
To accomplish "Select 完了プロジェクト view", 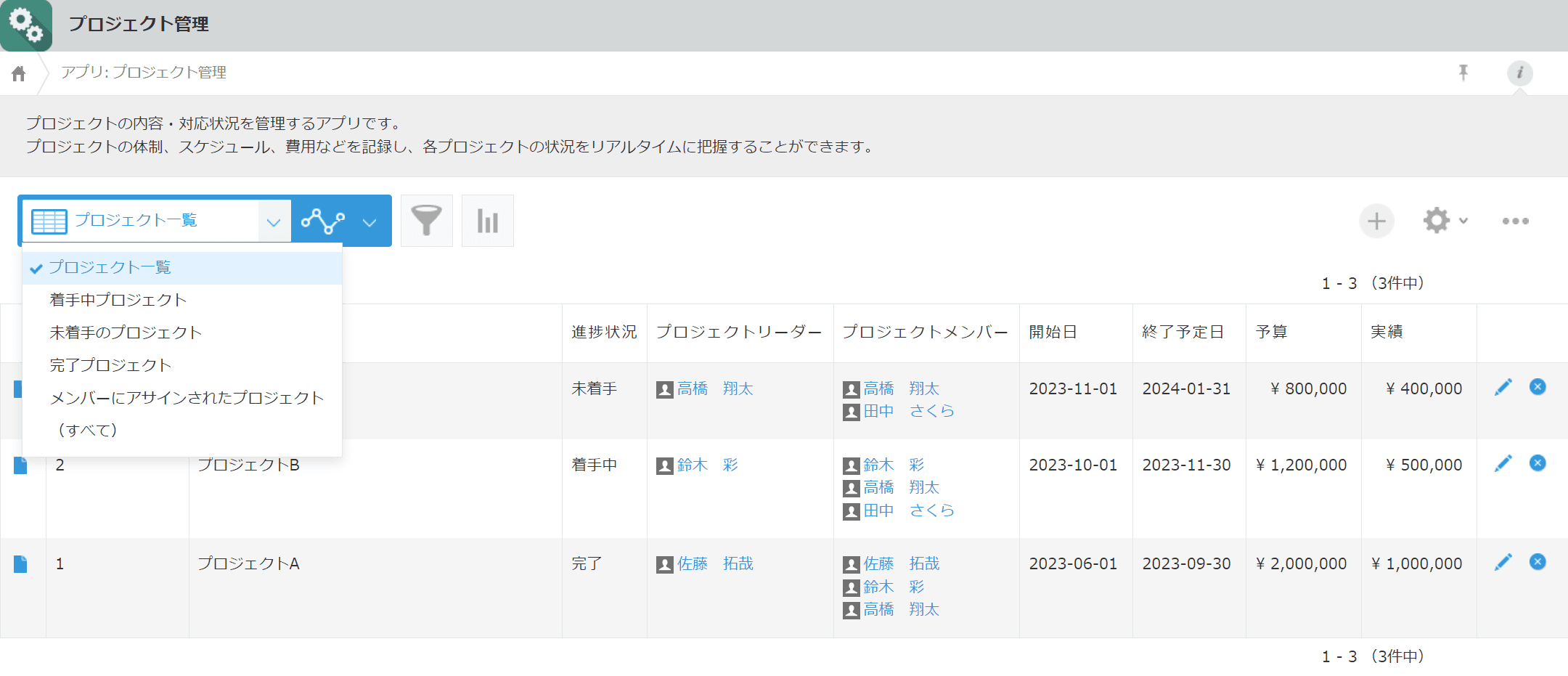I will (x=182, y=365).
